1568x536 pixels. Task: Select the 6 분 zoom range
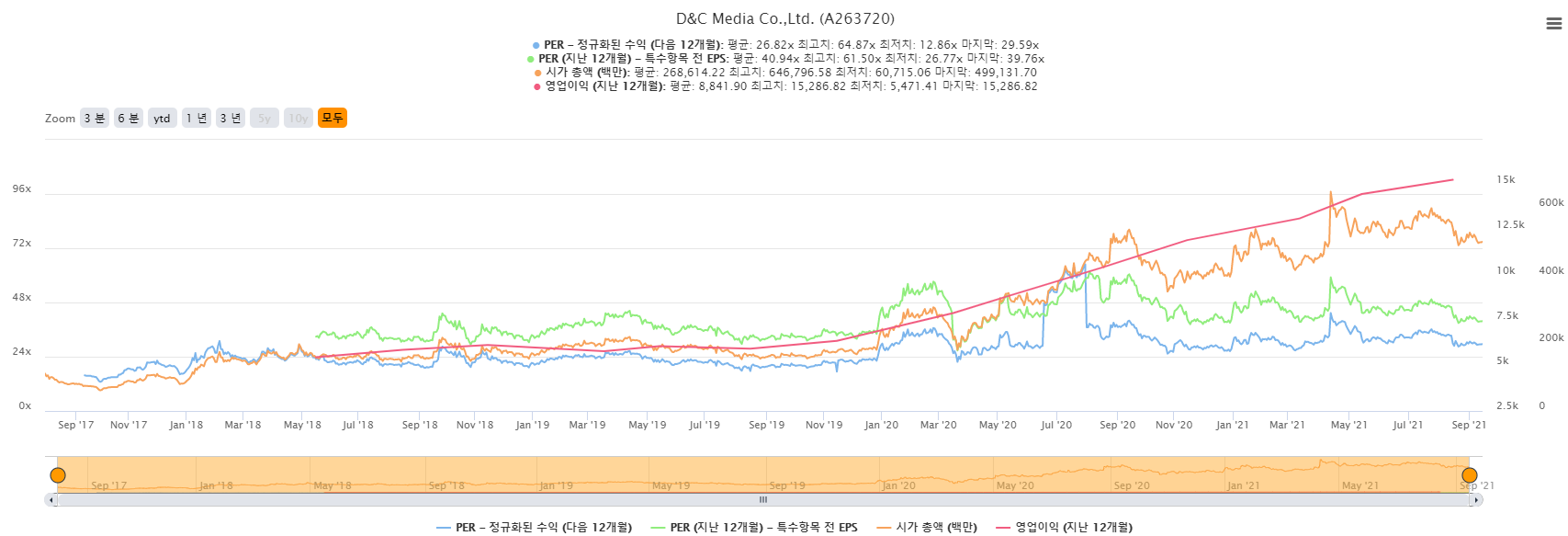pyautogui.click(x=129, y=118)
